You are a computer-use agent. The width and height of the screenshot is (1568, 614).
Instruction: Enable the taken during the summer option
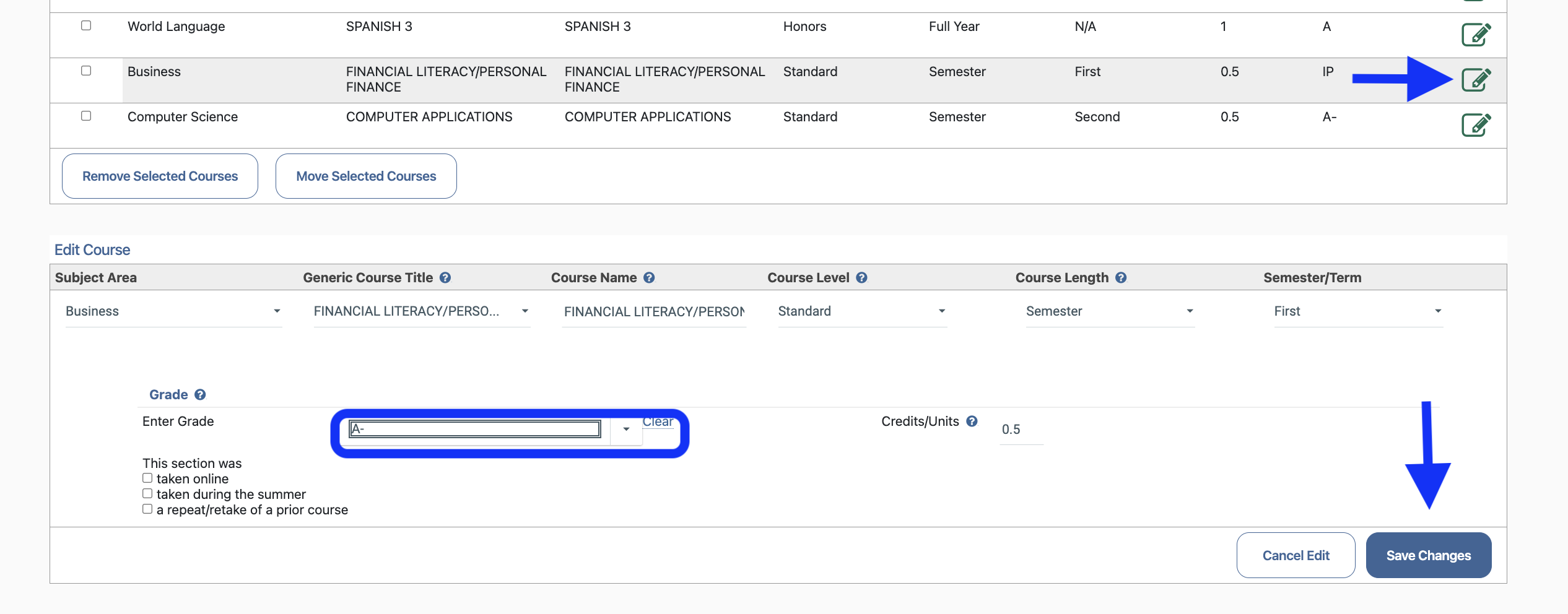(147, 493)
